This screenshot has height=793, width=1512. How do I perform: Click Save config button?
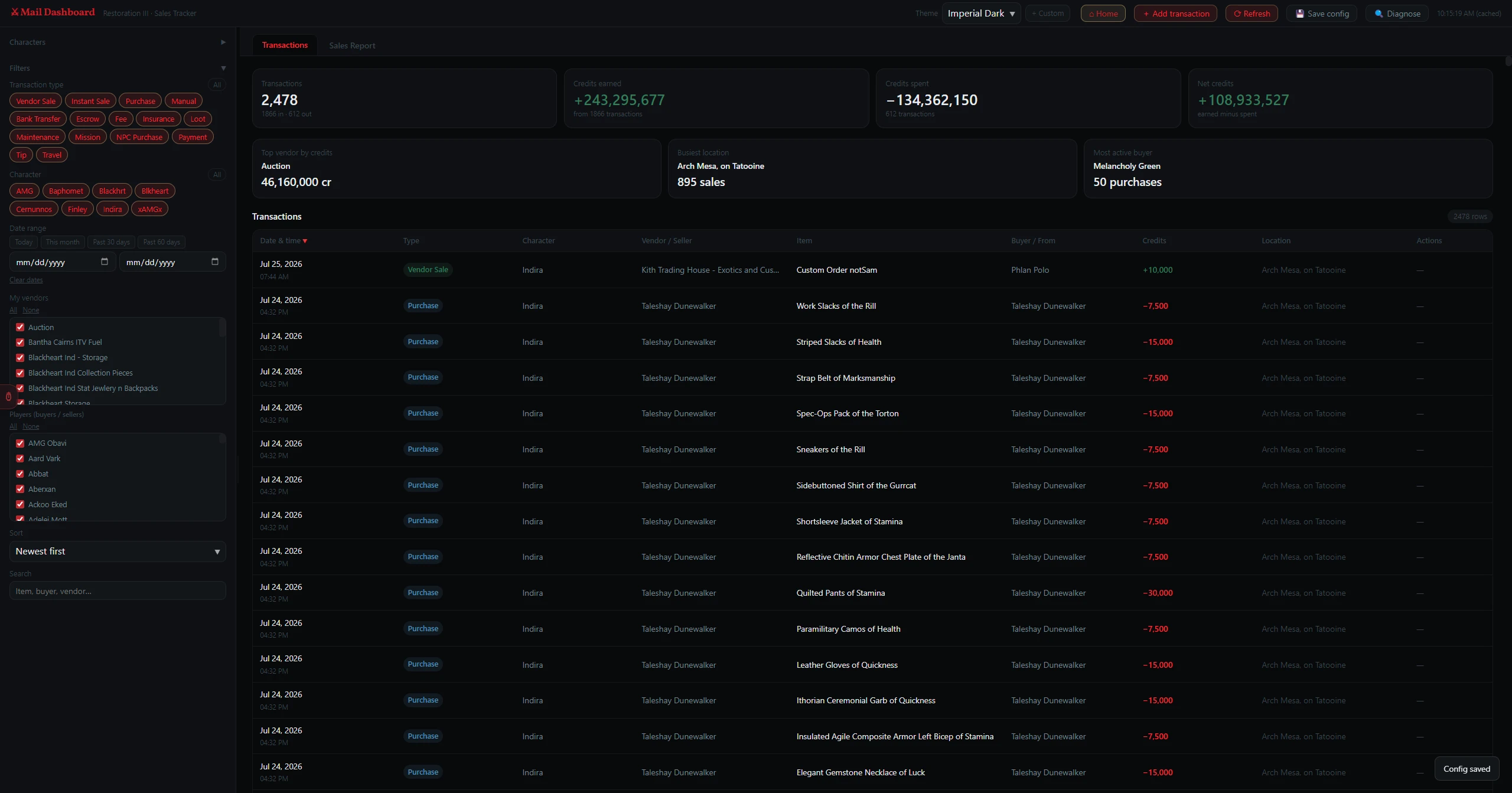[x=1322, y=14]
